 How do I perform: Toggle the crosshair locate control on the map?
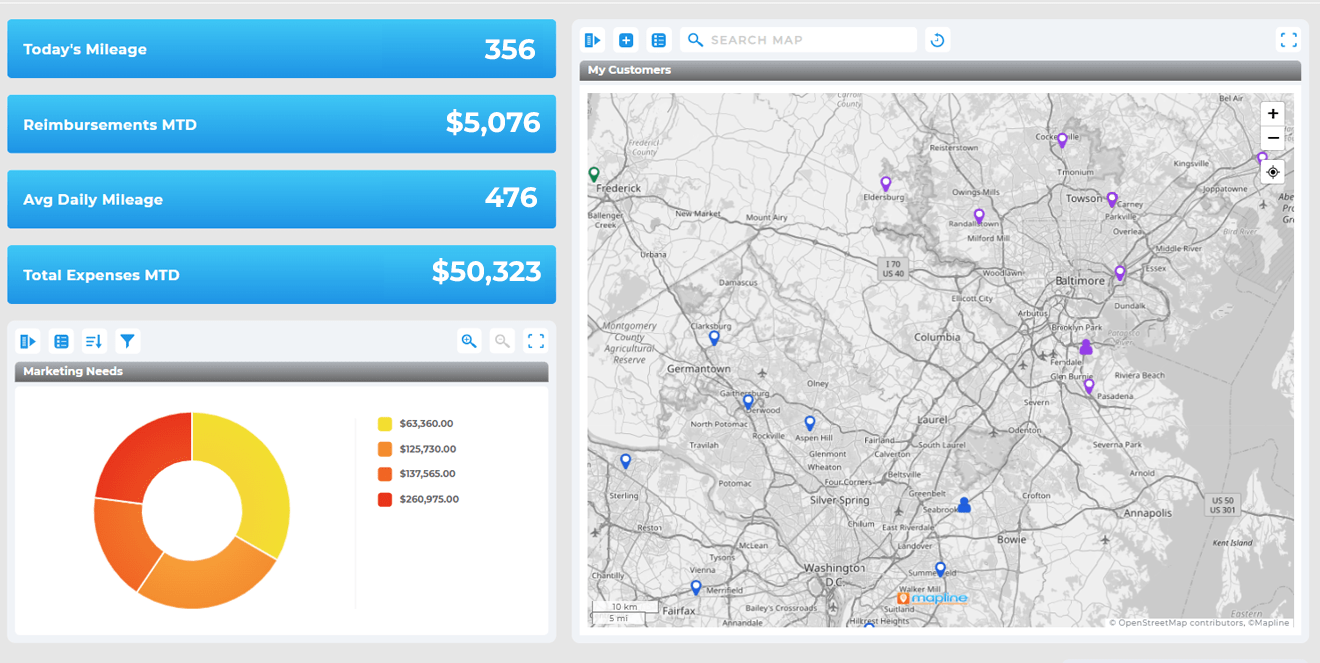[x=1272, y=171]
